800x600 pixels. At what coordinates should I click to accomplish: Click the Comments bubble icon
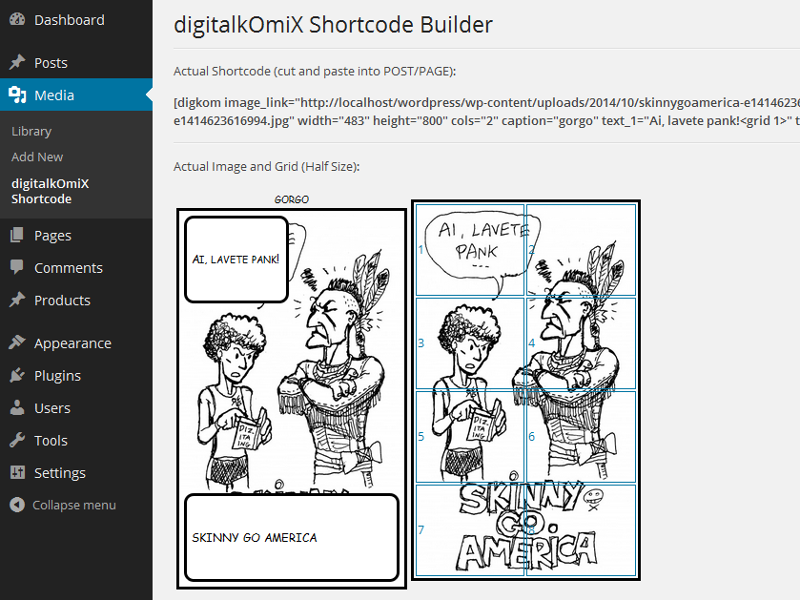coord(17,267)
